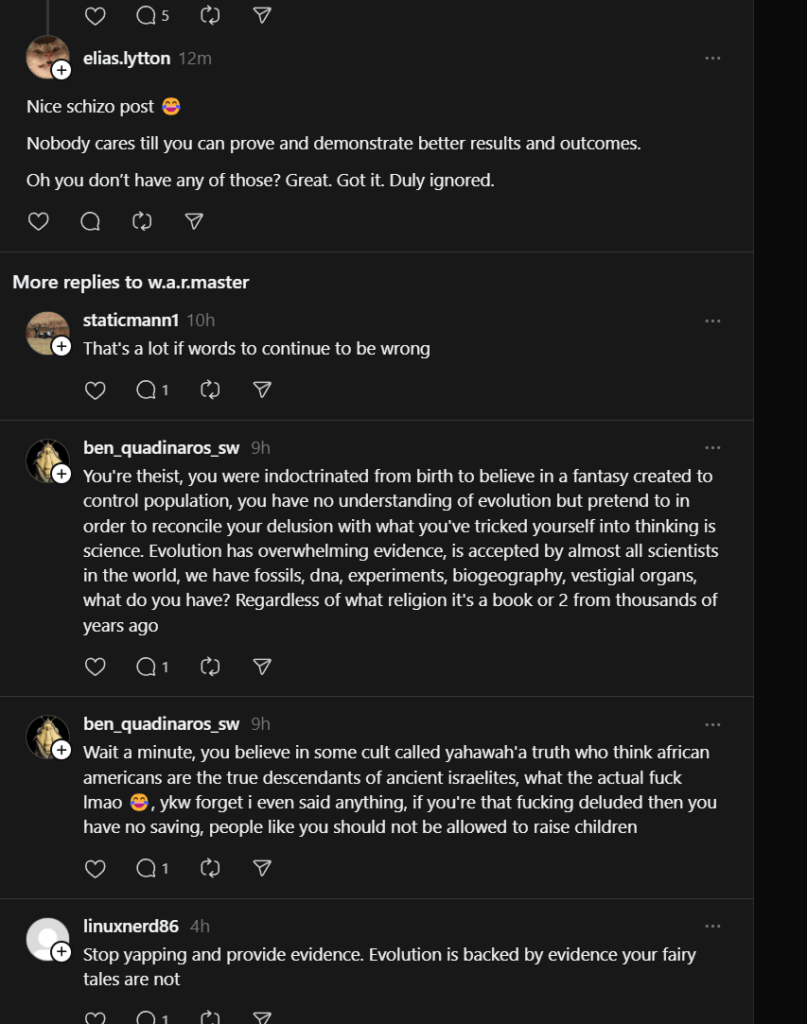The width and height of the screenshot is (807, 1024).
Task: Open the reply box on elias.lytton's comment
Action: 90,221
